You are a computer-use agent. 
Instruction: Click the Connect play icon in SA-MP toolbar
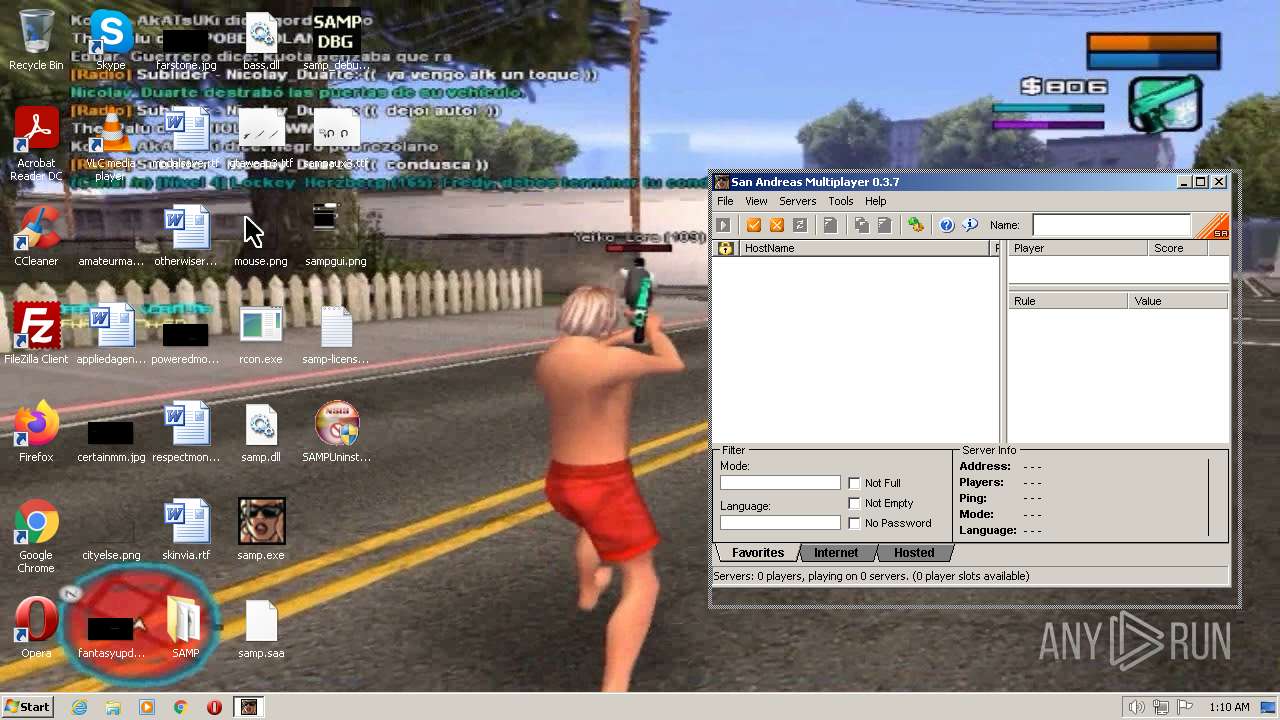[724, 225]
